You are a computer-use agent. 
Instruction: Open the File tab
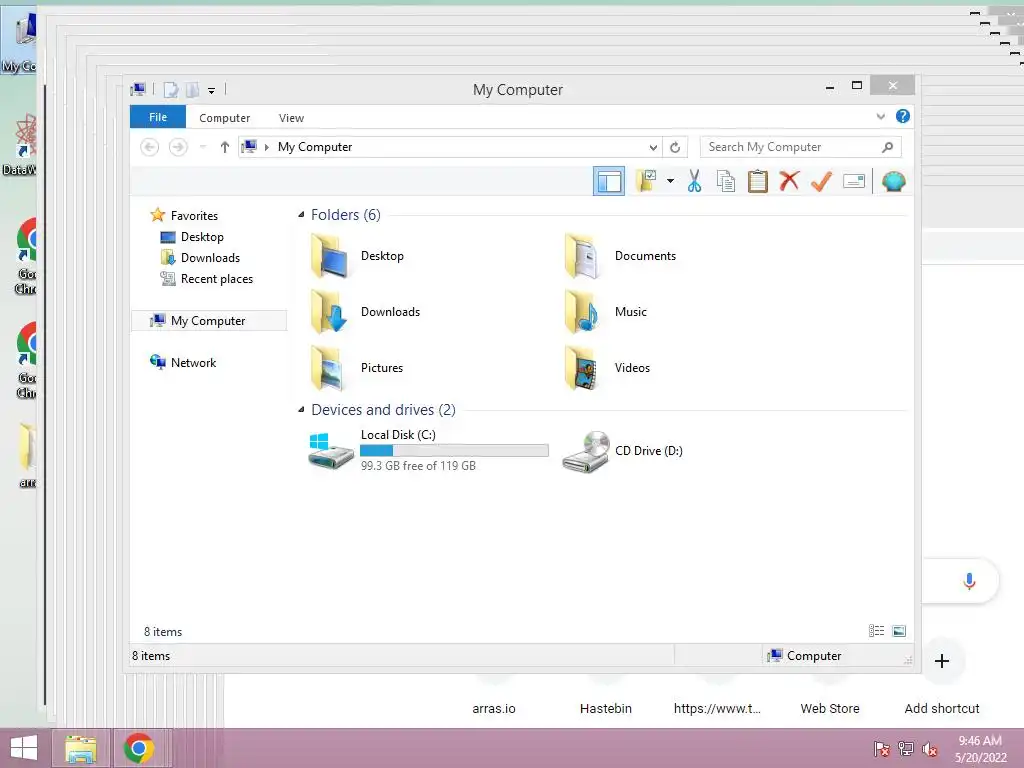(158, 117)
